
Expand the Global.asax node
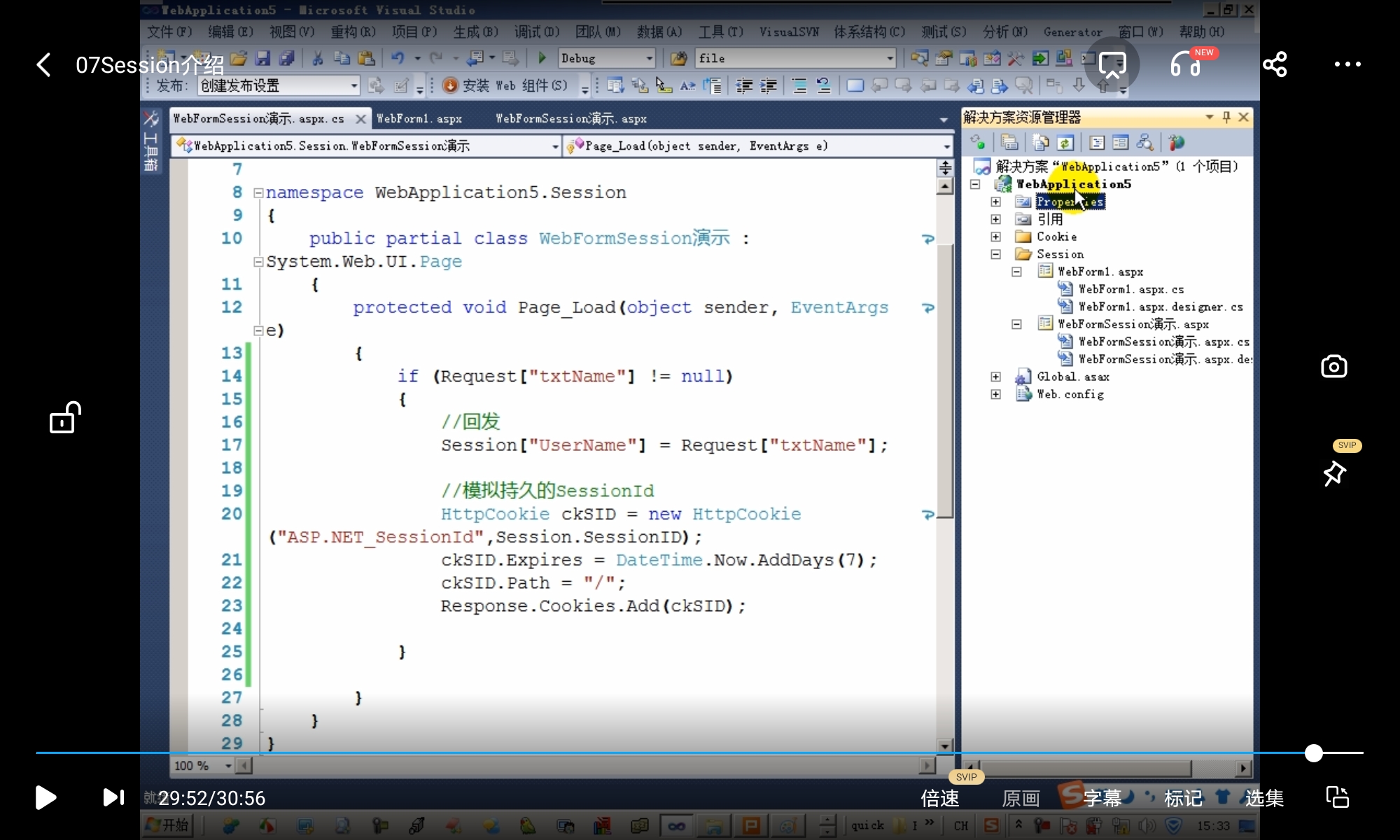pyautogui.click(x=995, y=377)
